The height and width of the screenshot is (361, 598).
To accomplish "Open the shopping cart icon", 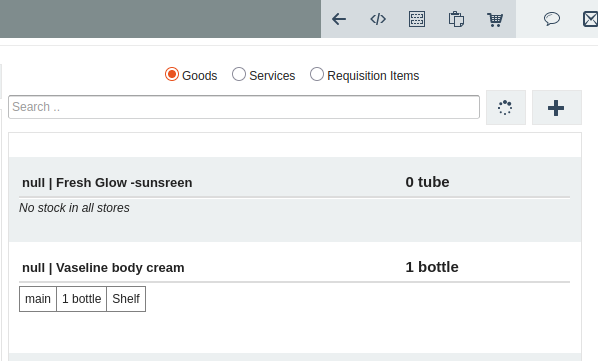I will (495, 19).
